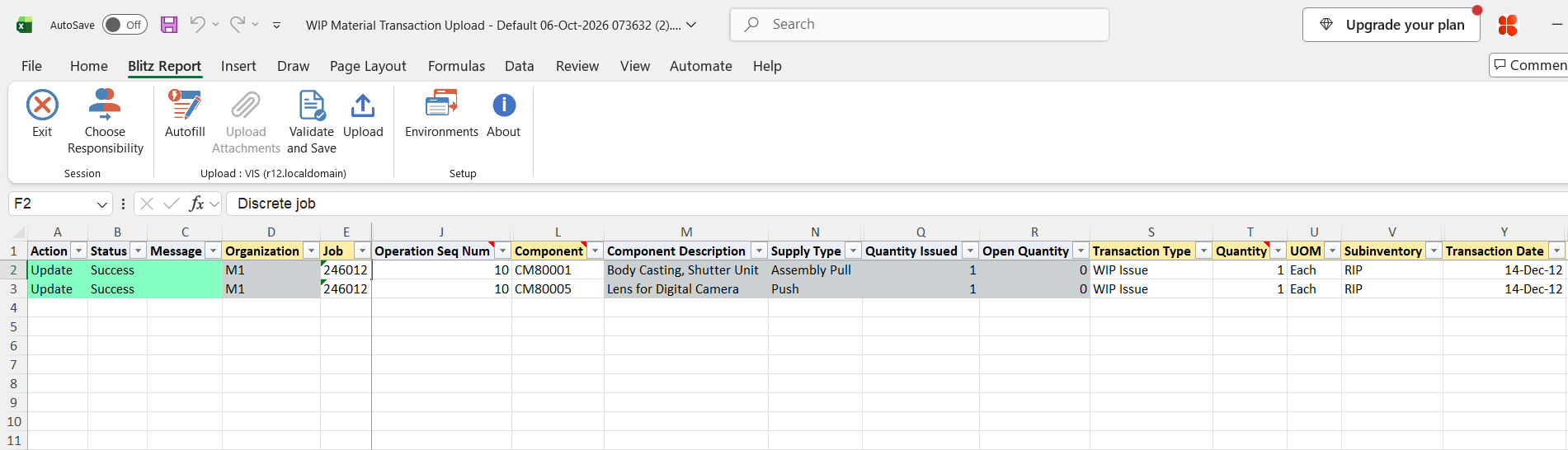The image size is (1568, 450).
Task: Click the formula bar showing Discrete job
Action: 897,204
